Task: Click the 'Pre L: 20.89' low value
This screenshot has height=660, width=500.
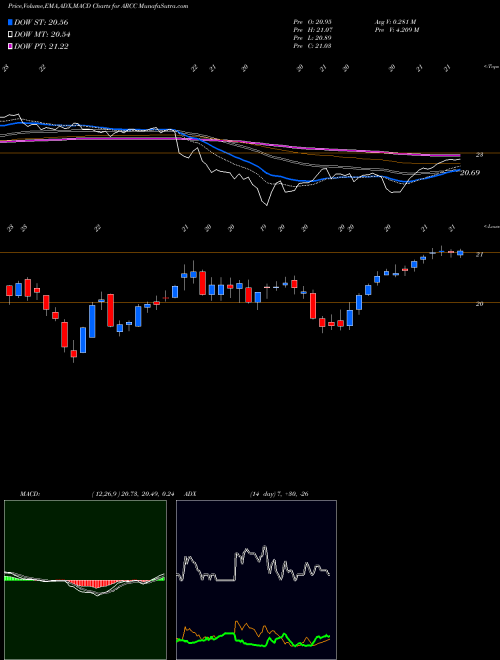Action: pos(313,37)
